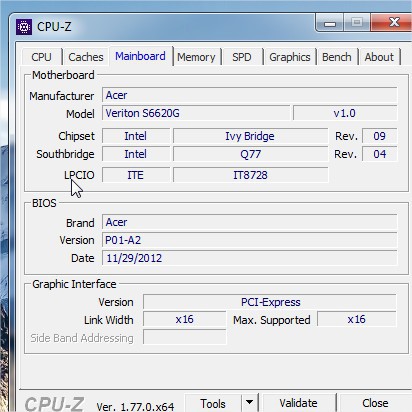Open the Caches tab
This screenshot has width=412, height=412.
[x=86, y=57]
